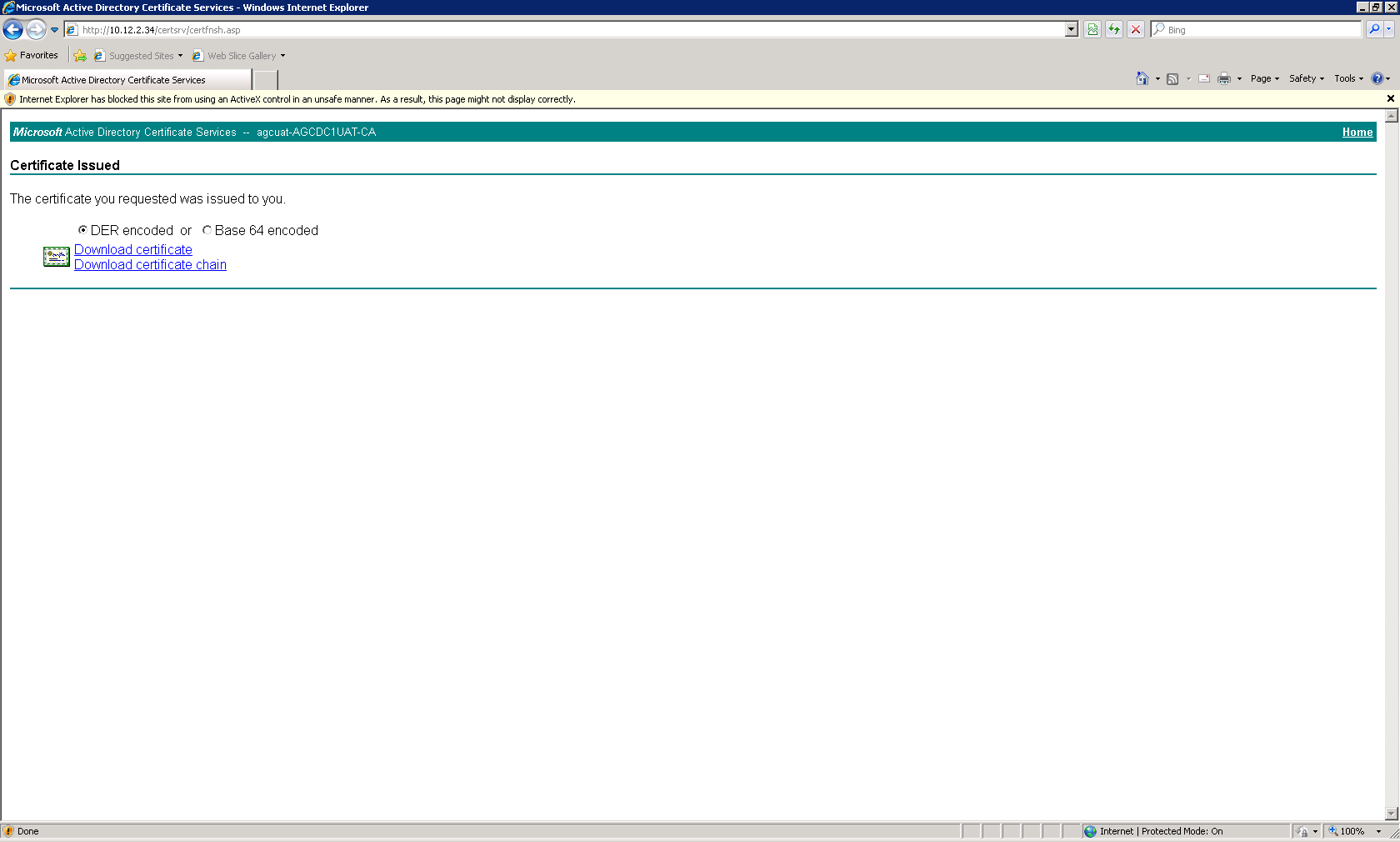Click the Home link in teal header
Image resolution: width=1400 pixels, height=842 pixels.
(x=1357, y=132)
